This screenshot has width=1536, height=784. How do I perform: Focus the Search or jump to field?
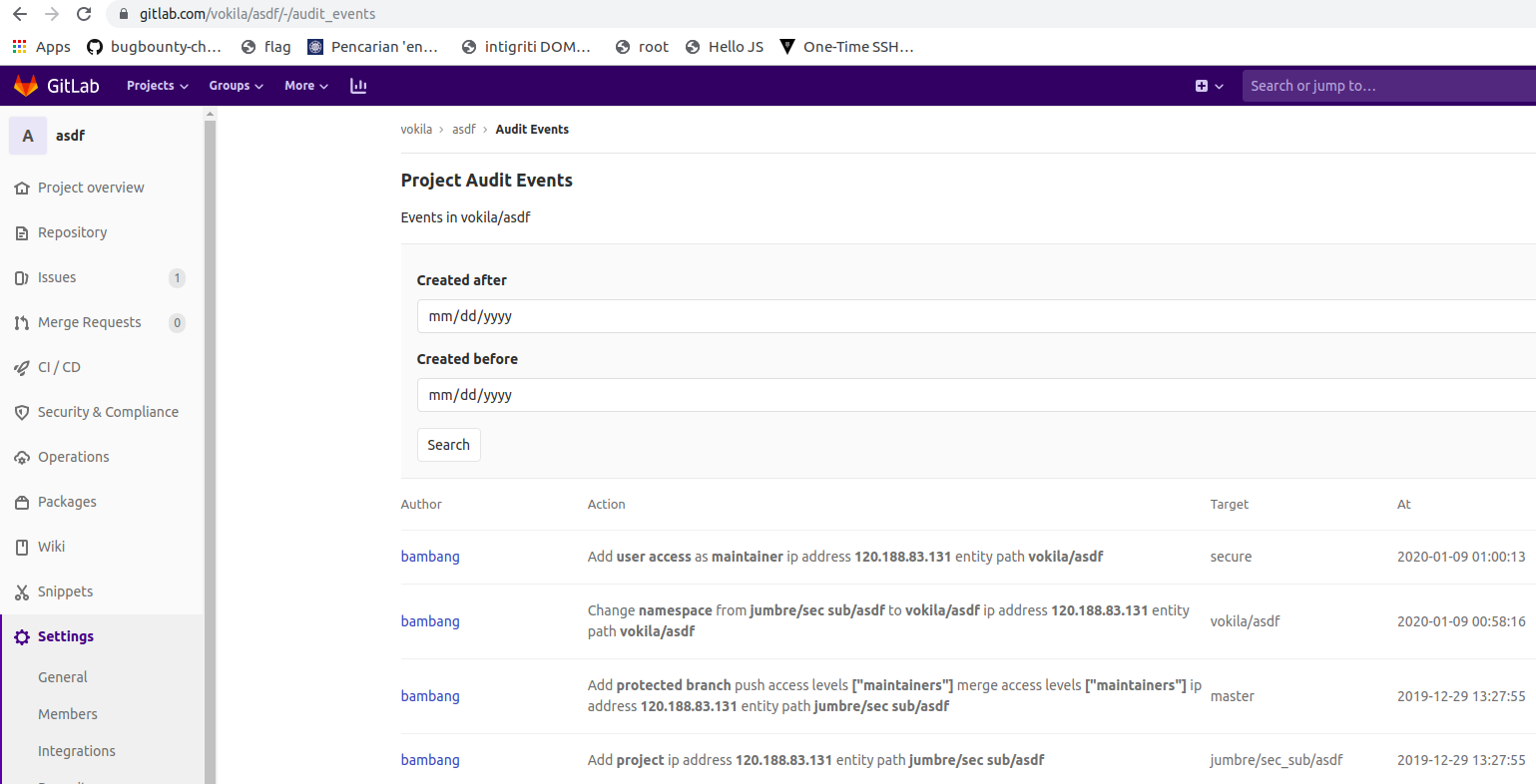(1387, 86)
